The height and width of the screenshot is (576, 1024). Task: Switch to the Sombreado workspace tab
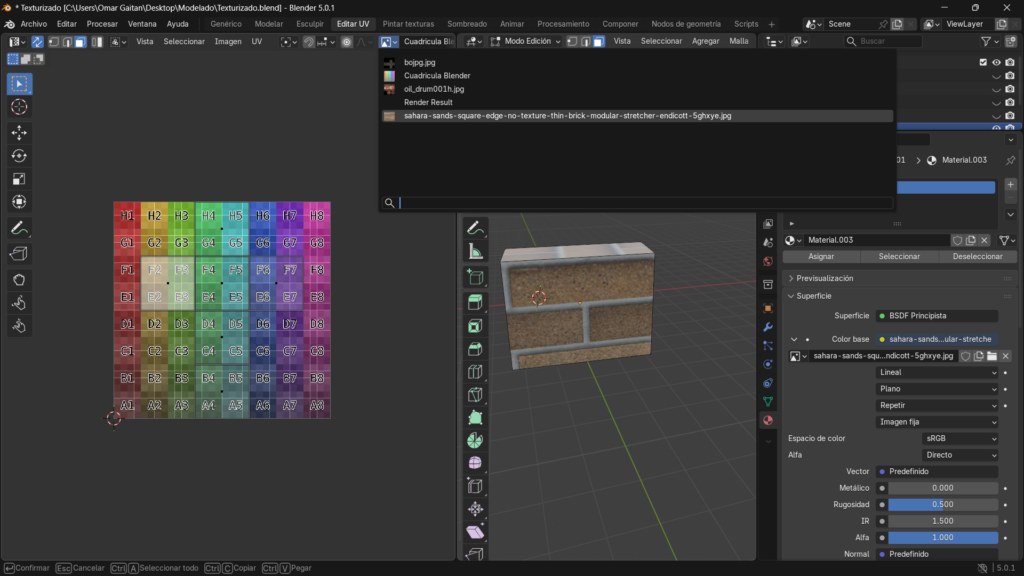467,23
